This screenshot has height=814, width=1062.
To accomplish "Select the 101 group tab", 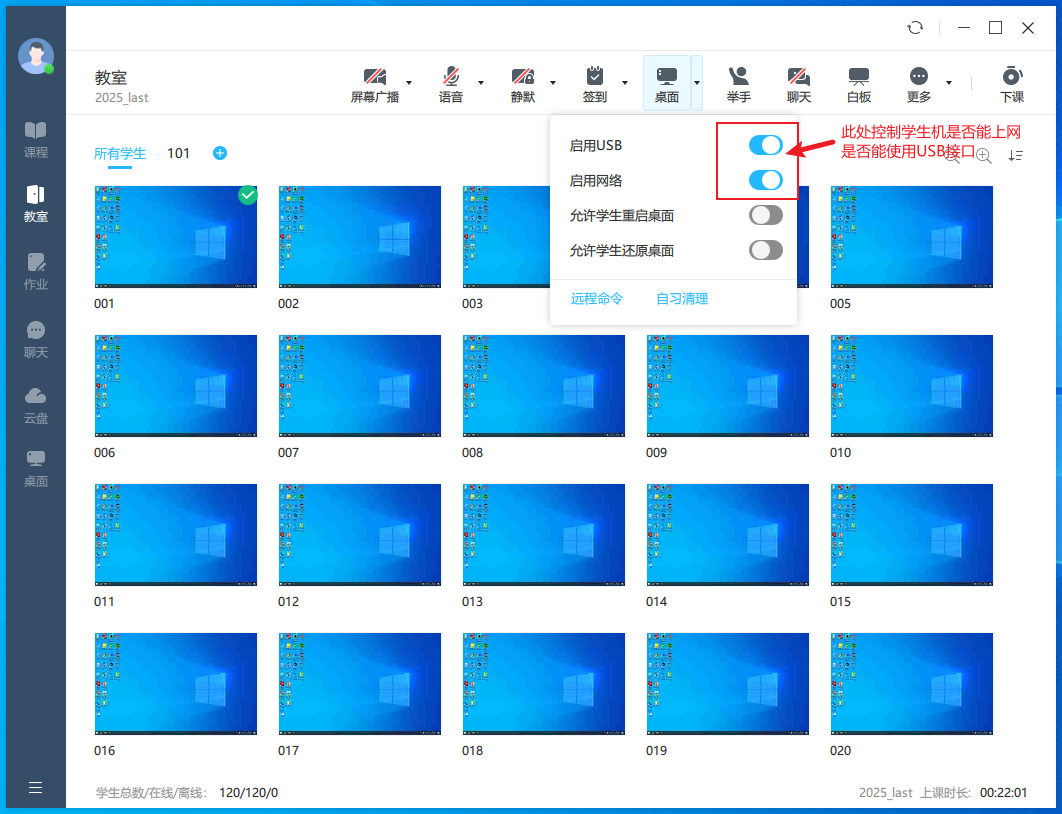I will 179,154.
